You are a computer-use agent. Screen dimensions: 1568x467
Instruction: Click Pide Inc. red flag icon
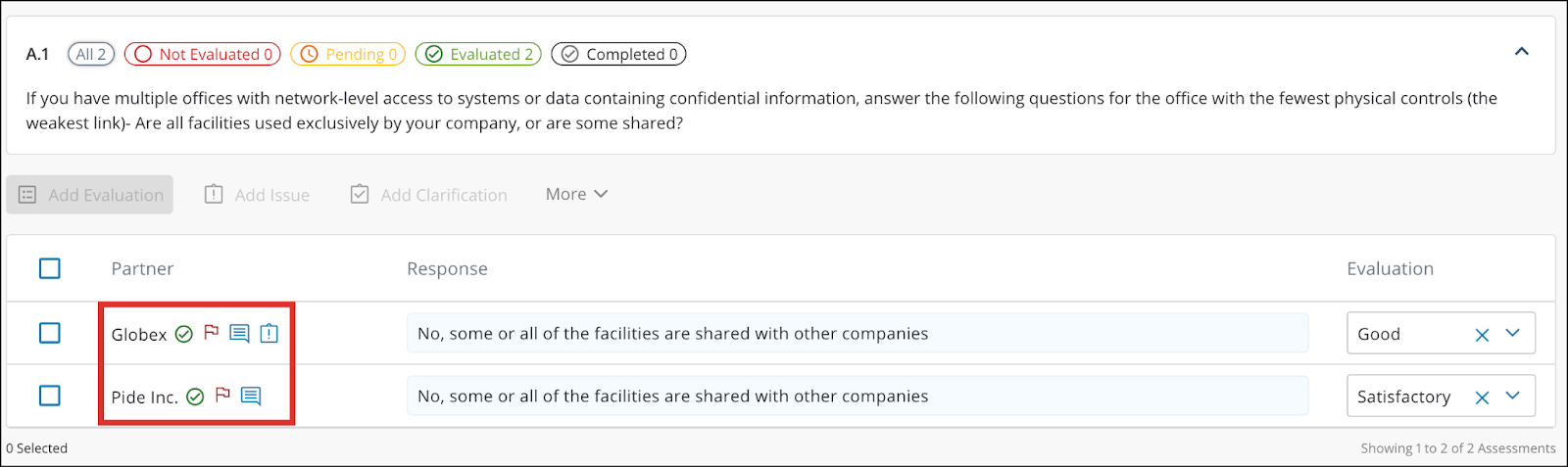click(x=222, y=395)
